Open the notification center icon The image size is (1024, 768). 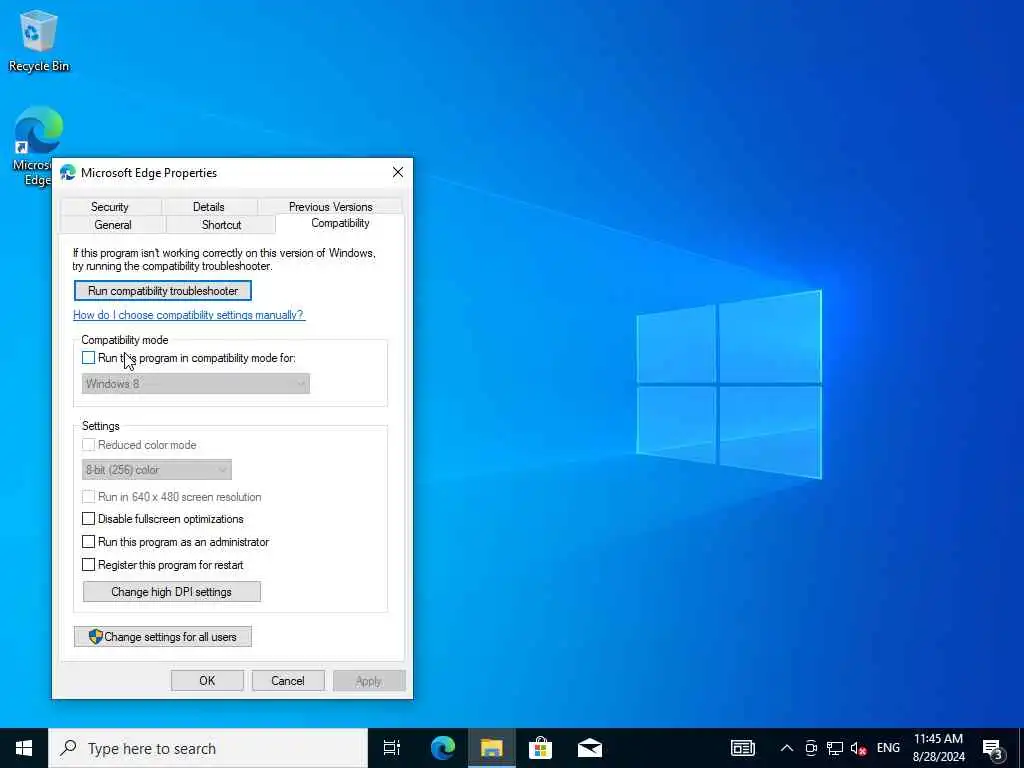(x=993, y=748)
